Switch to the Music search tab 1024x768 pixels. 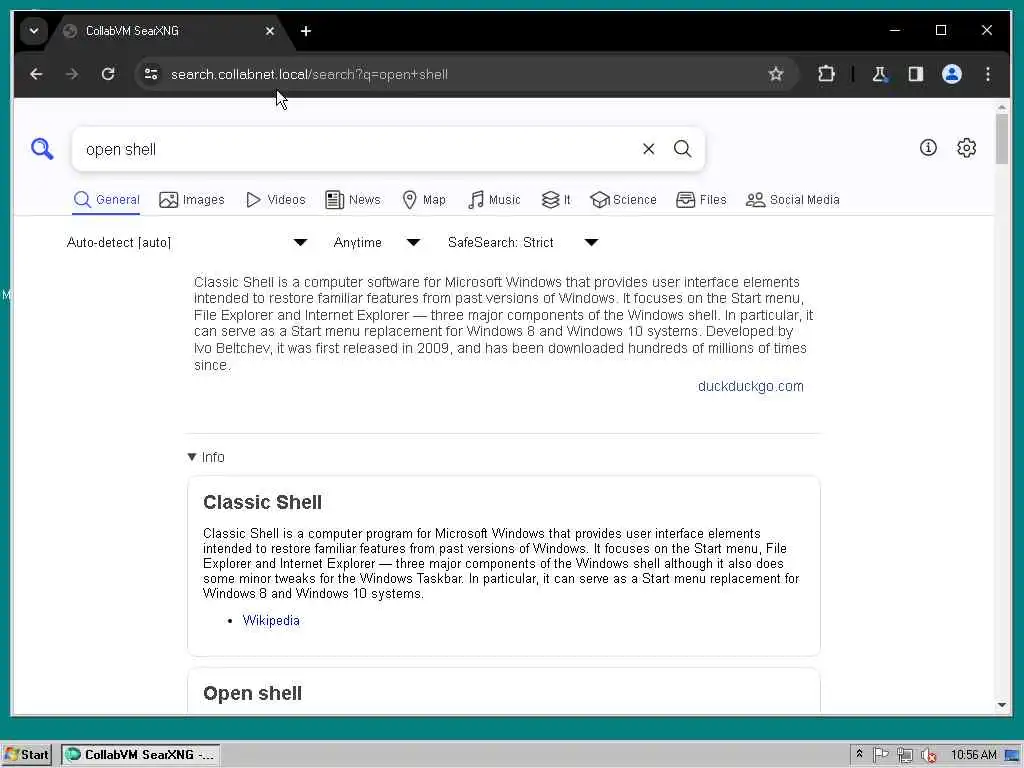[x=494, y=200]
